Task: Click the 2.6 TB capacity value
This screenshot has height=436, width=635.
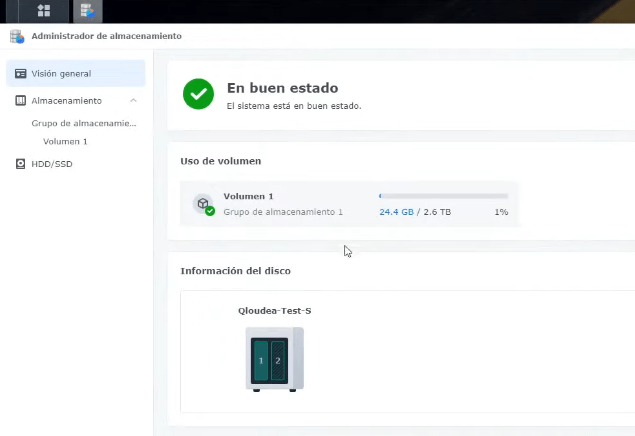Action: coord(437,212)
